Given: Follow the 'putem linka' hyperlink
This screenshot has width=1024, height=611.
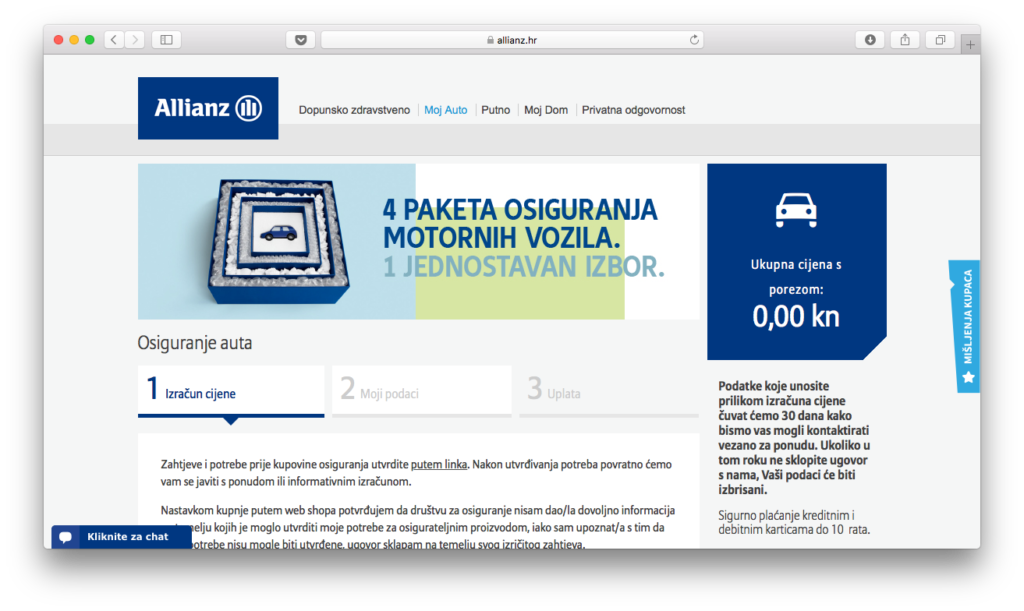Looking at the screenshot, I should 439,465.
